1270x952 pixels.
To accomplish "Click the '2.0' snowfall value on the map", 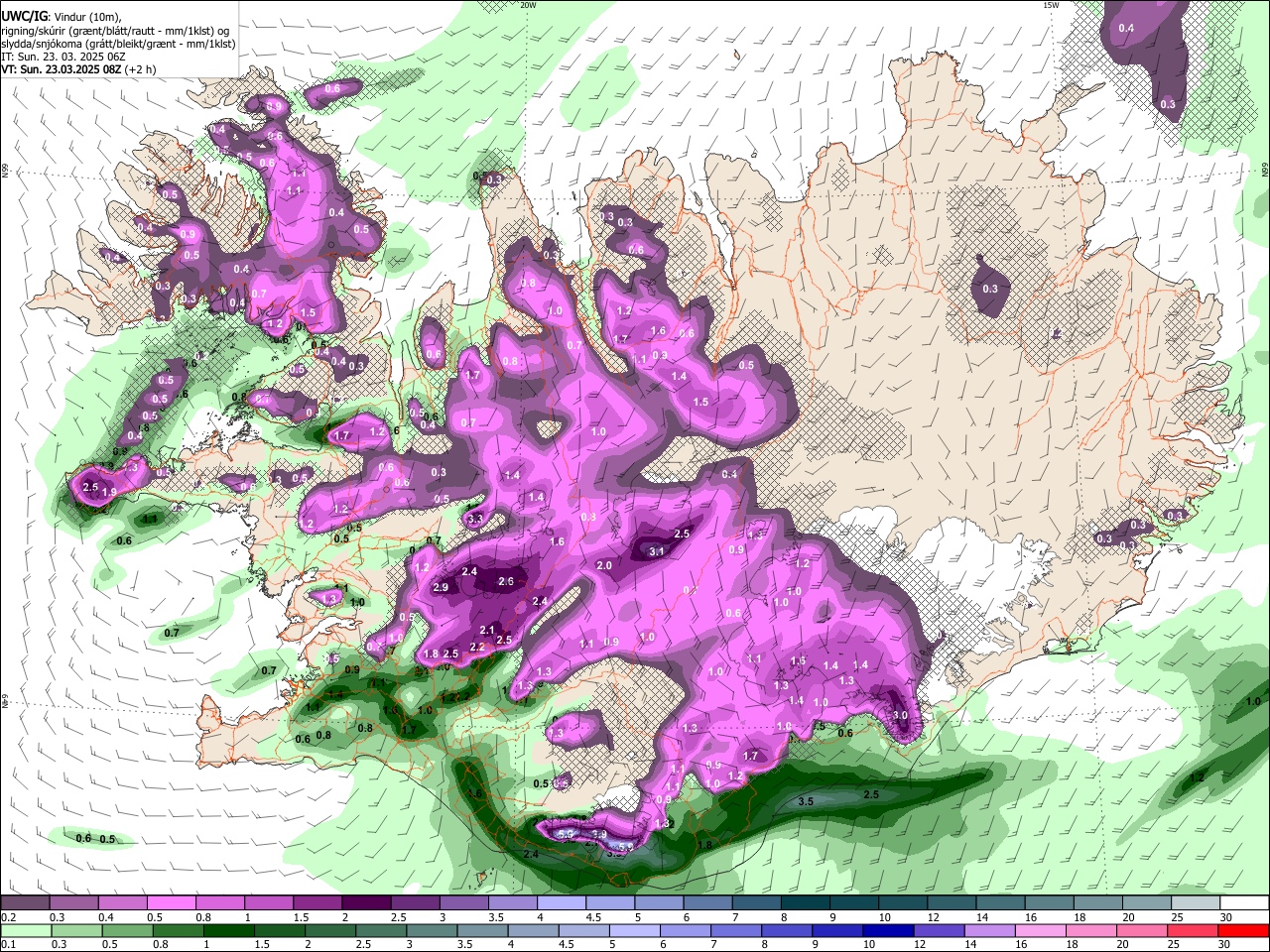I will point(604,565).
